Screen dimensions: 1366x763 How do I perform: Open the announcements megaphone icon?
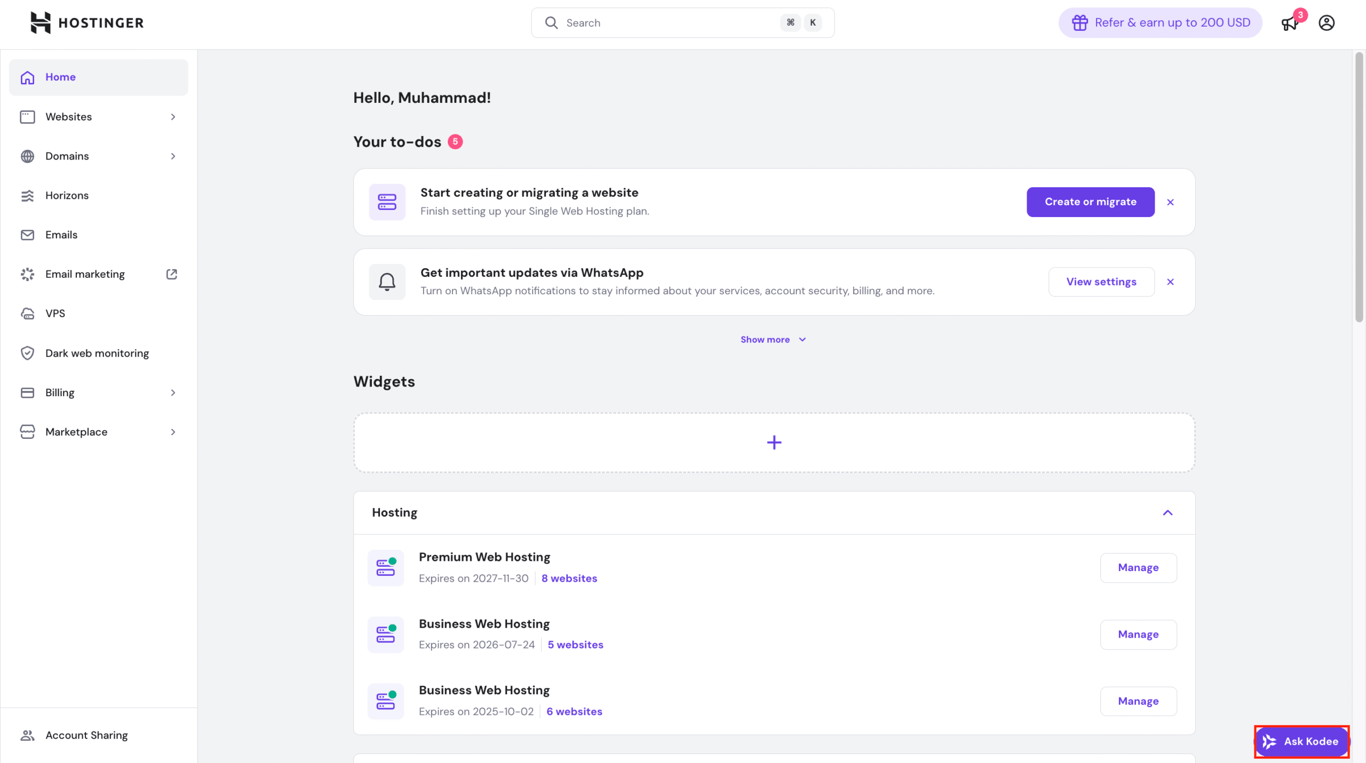pos(1290,23)
